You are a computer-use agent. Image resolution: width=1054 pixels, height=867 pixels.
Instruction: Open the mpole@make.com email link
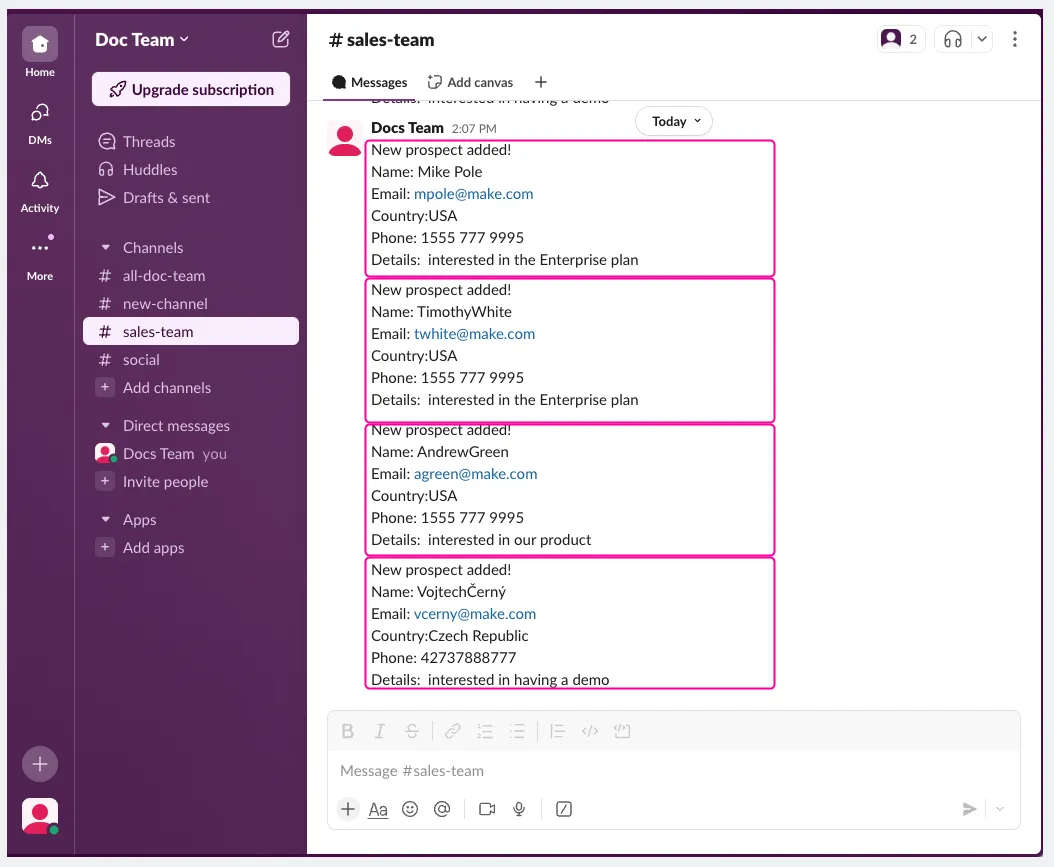coord(473,194)
